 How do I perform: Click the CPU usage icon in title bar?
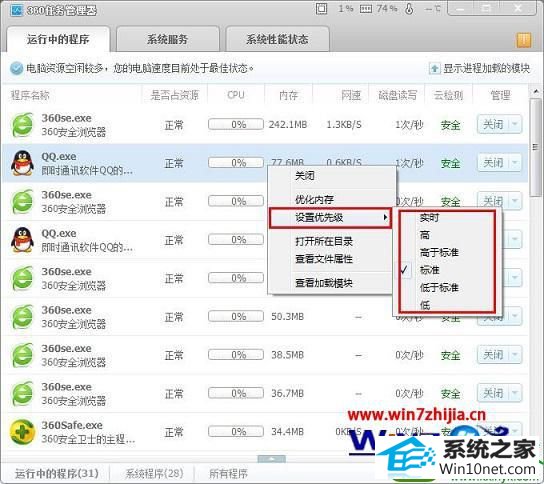pyautogui.click(x=321, y=9)
